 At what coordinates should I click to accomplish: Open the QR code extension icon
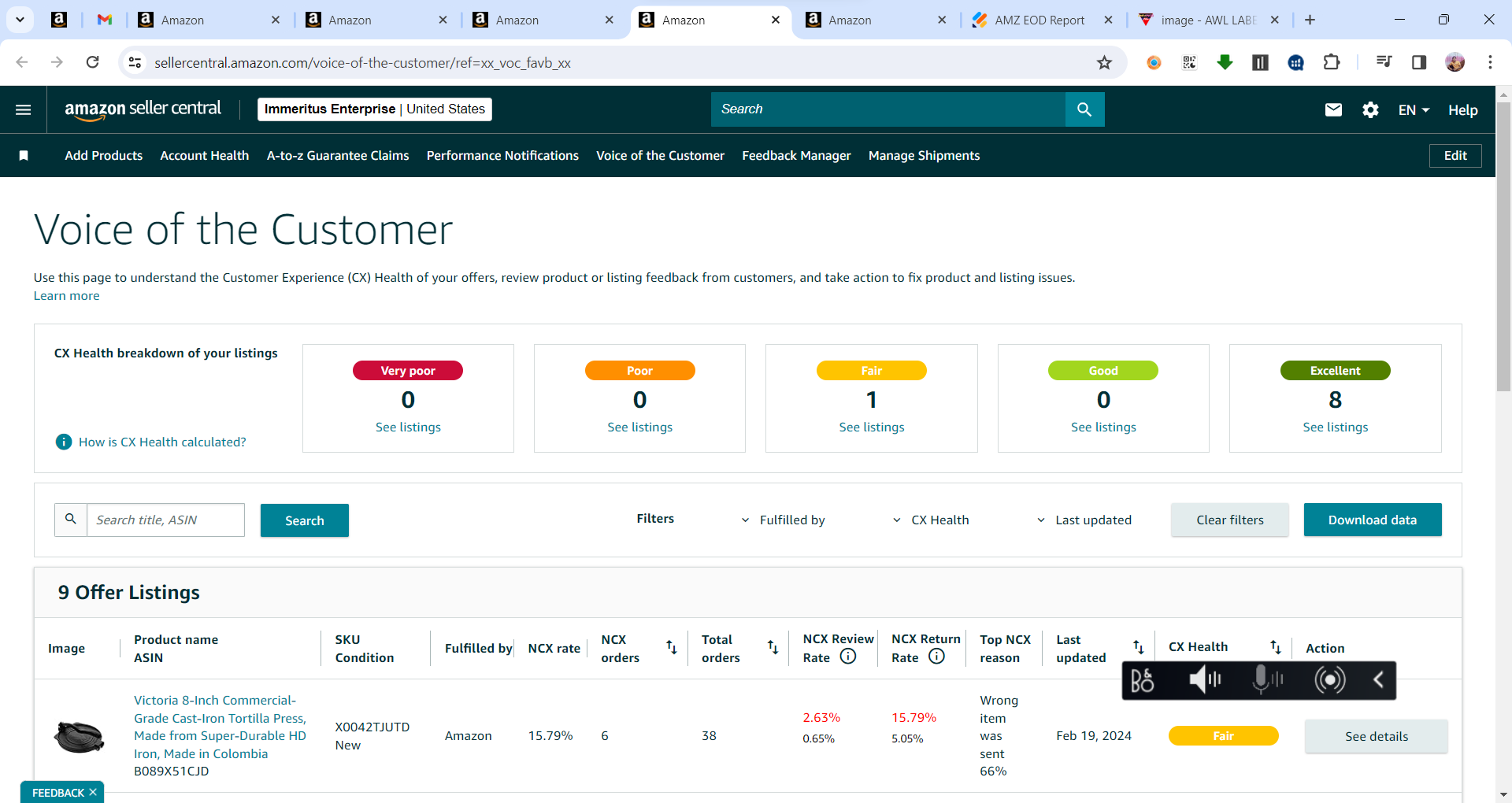[x=1189, y=62]
